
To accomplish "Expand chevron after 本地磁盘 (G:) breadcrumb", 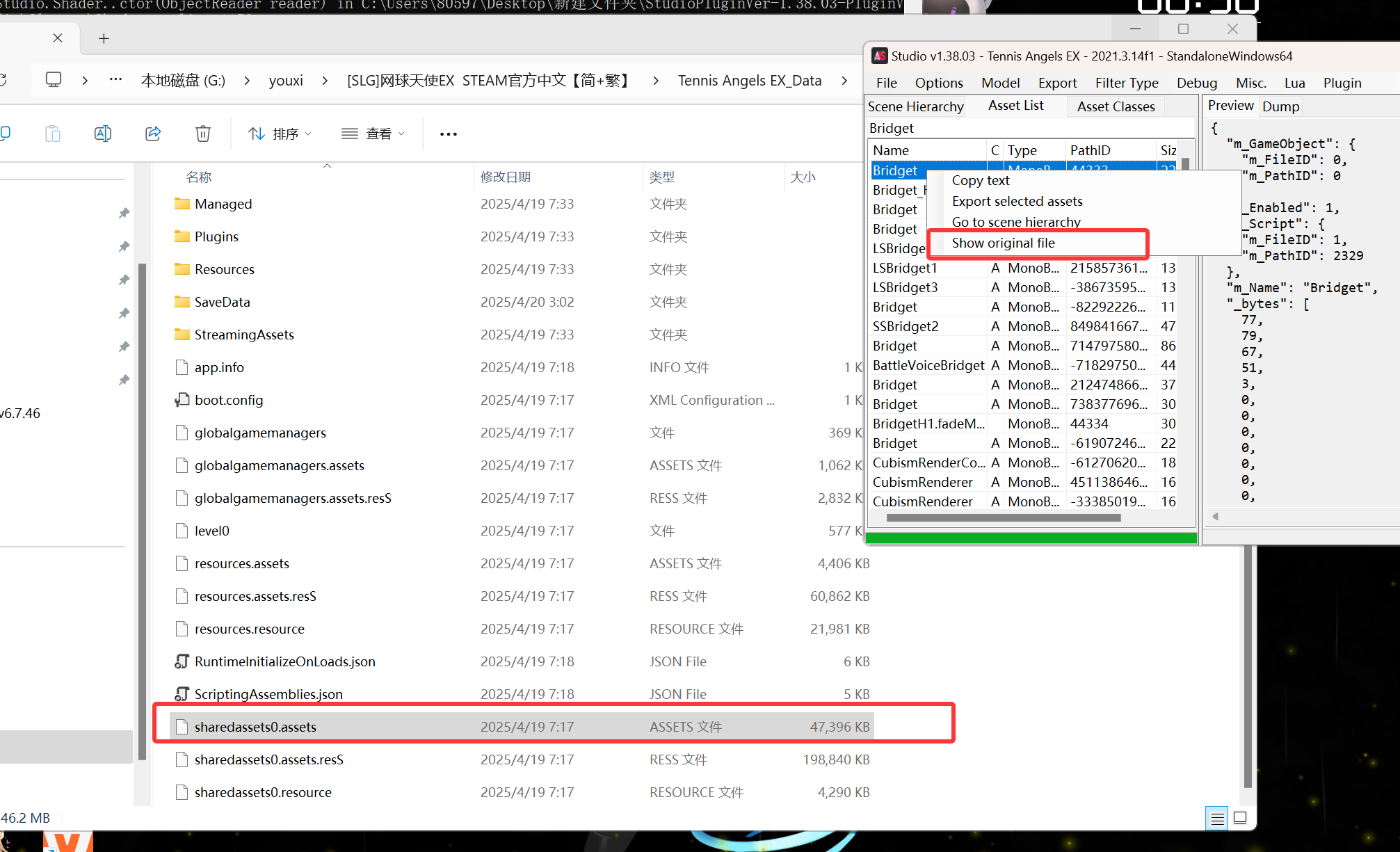I will (x=247, y=81).
